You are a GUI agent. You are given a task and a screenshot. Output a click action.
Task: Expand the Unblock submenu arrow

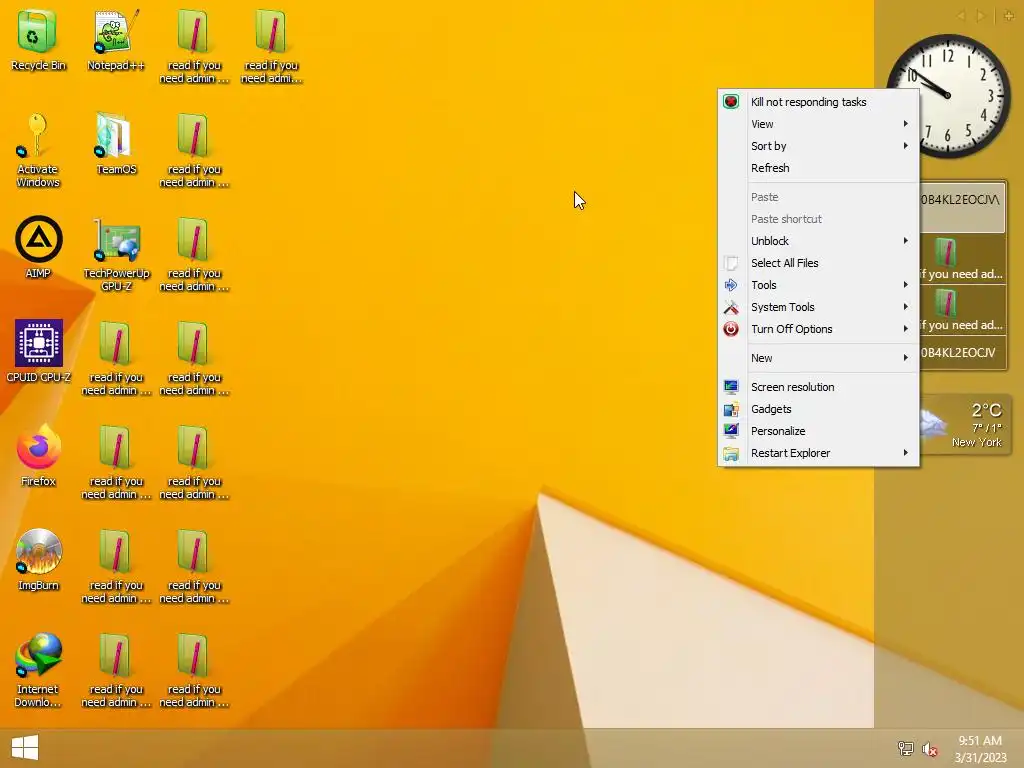(x=906, y=240)
